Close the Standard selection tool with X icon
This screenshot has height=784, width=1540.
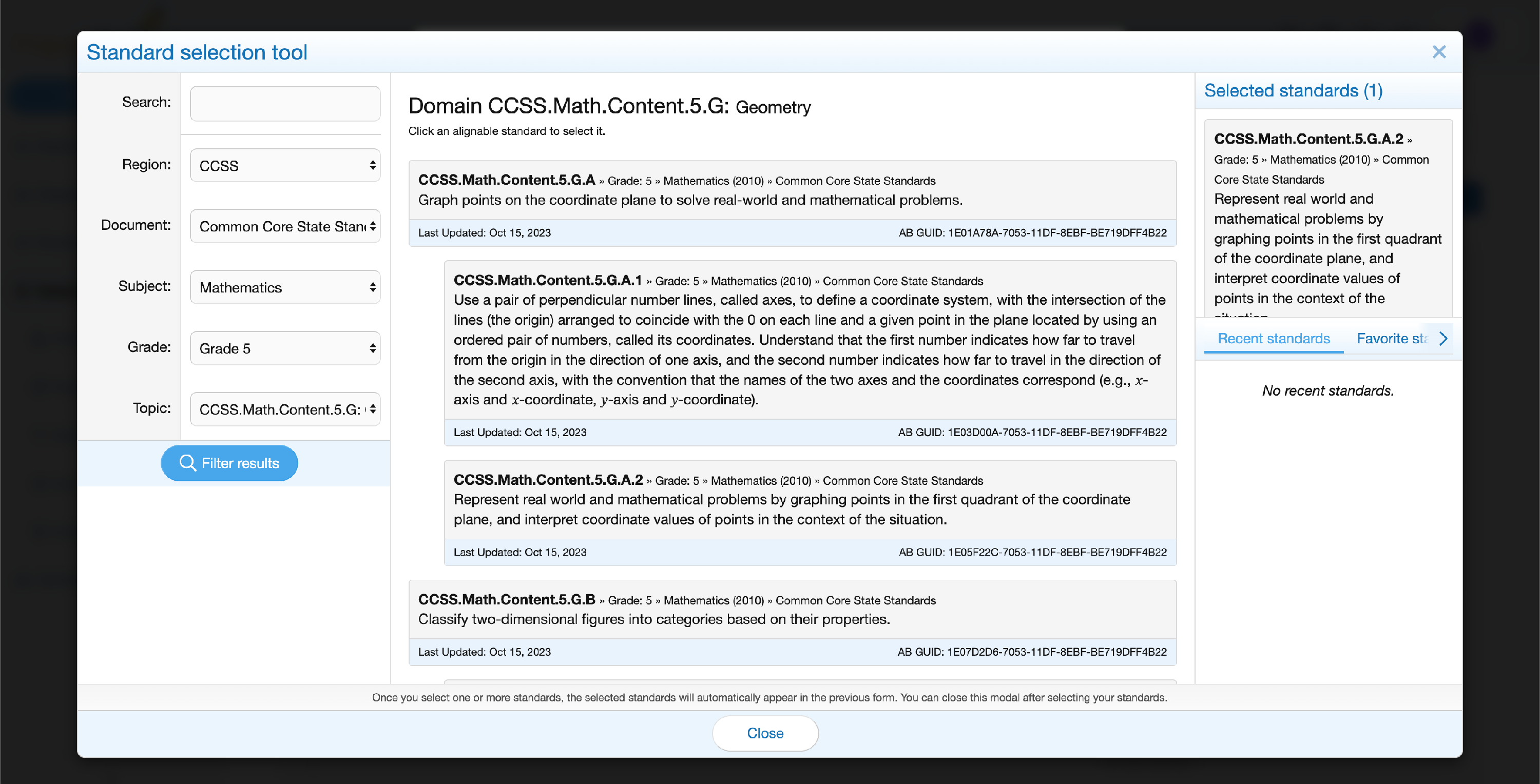tap(1439, 52)
